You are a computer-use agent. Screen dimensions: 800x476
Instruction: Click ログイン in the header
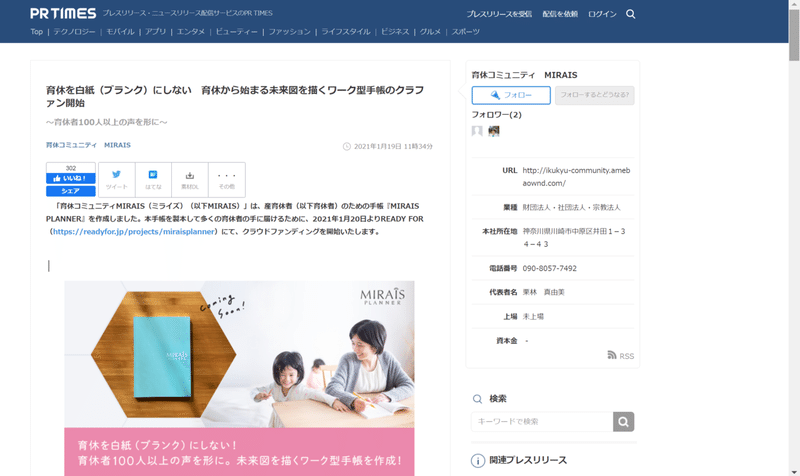pyautogui.click(x=602, y=14)
